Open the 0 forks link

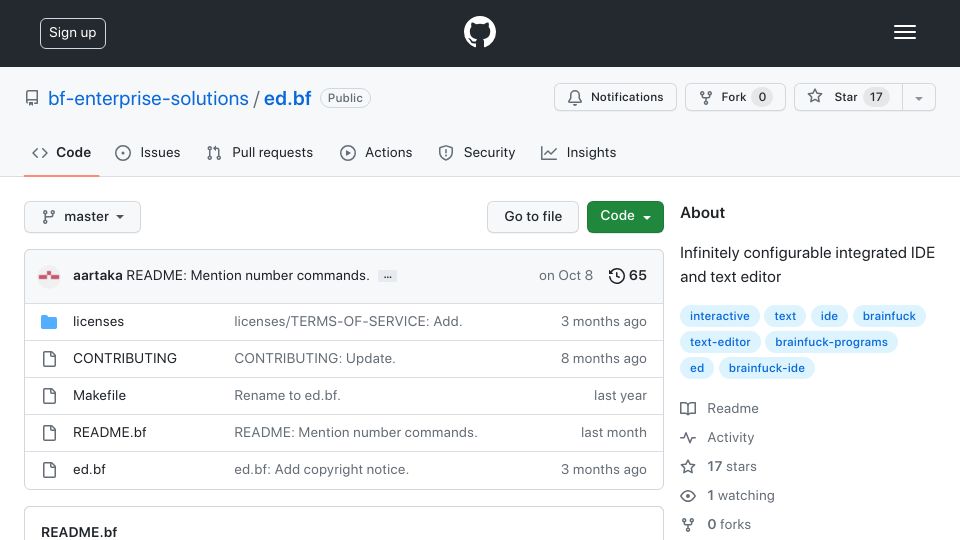tap(729, 524)
